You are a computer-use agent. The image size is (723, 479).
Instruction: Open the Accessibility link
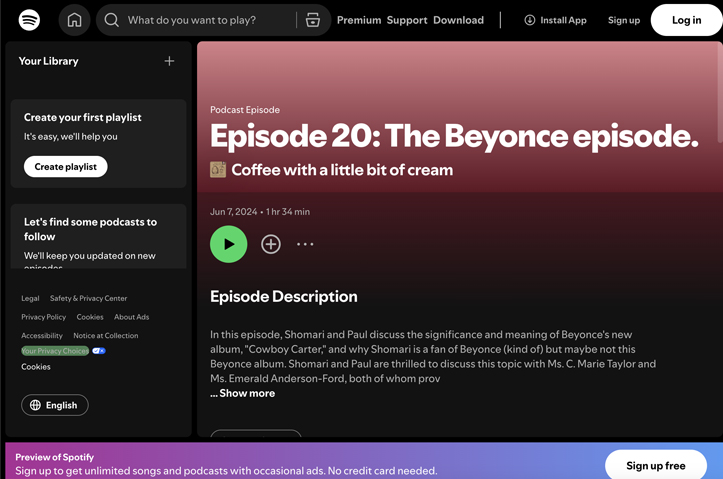[41, 336]
